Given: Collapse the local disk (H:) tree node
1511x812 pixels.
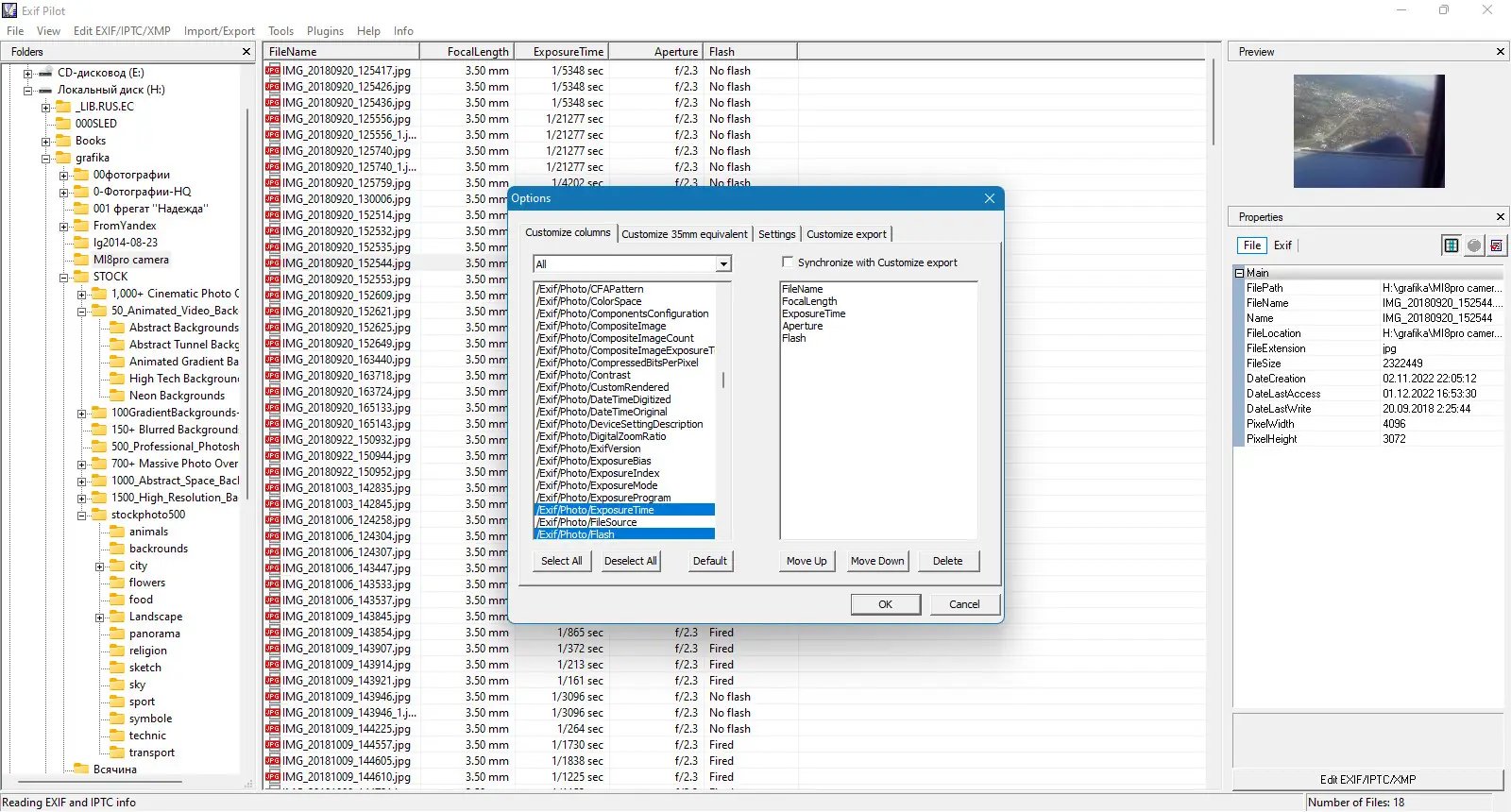Looking at the screenshot, I should tap(27, 90).
